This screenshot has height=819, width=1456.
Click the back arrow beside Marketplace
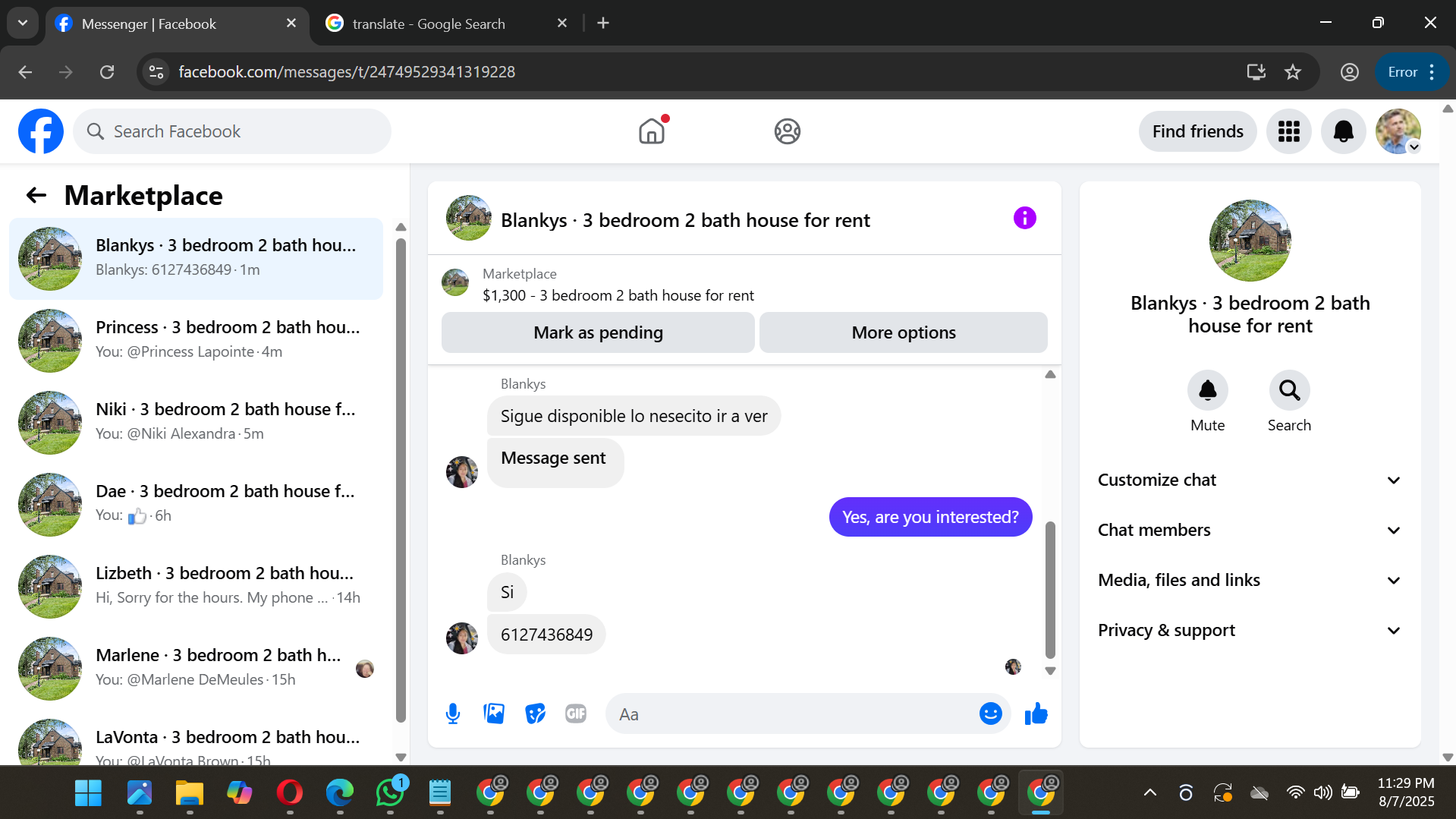36,196
